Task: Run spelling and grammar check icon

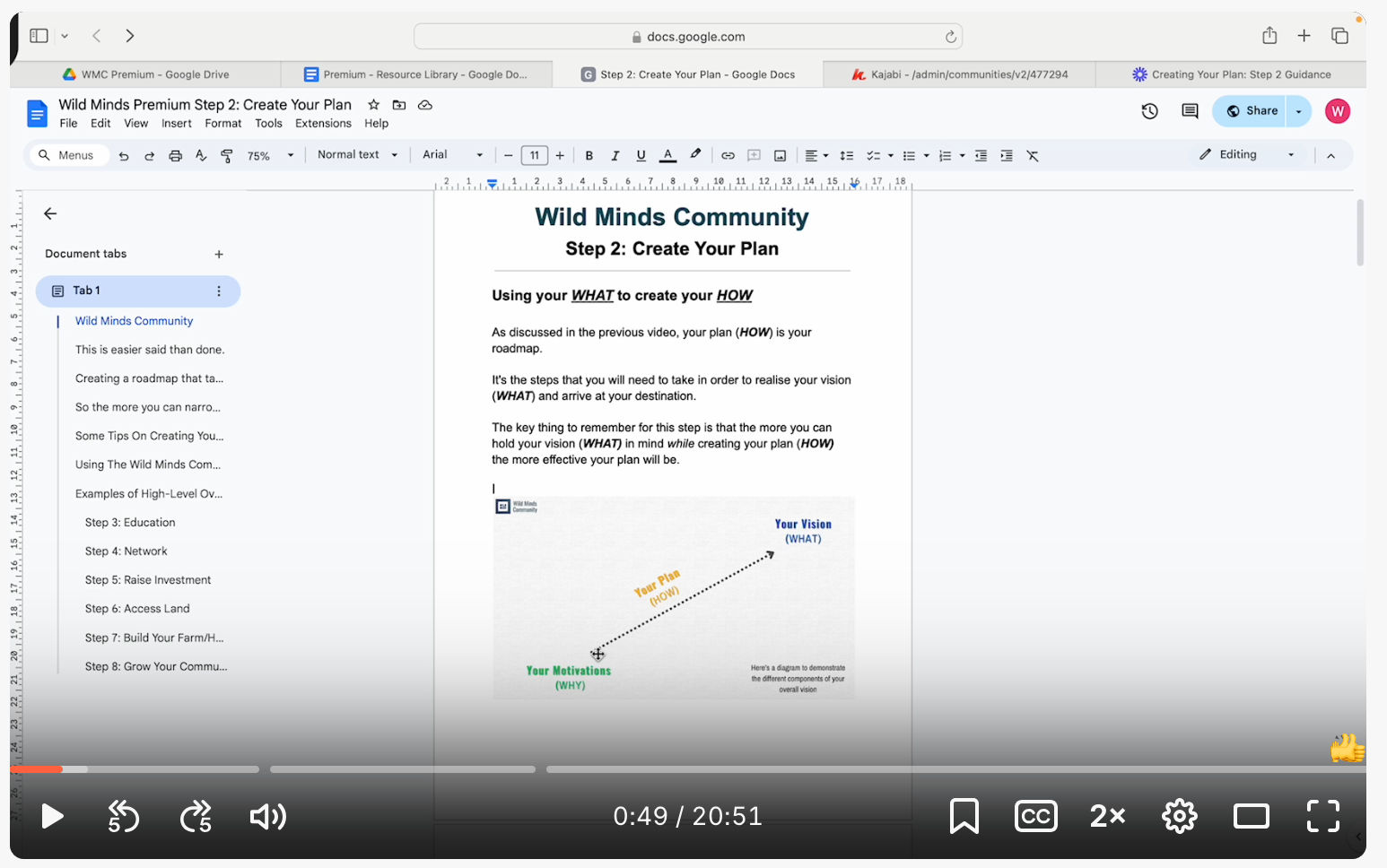Action: (x=201, y=156)
